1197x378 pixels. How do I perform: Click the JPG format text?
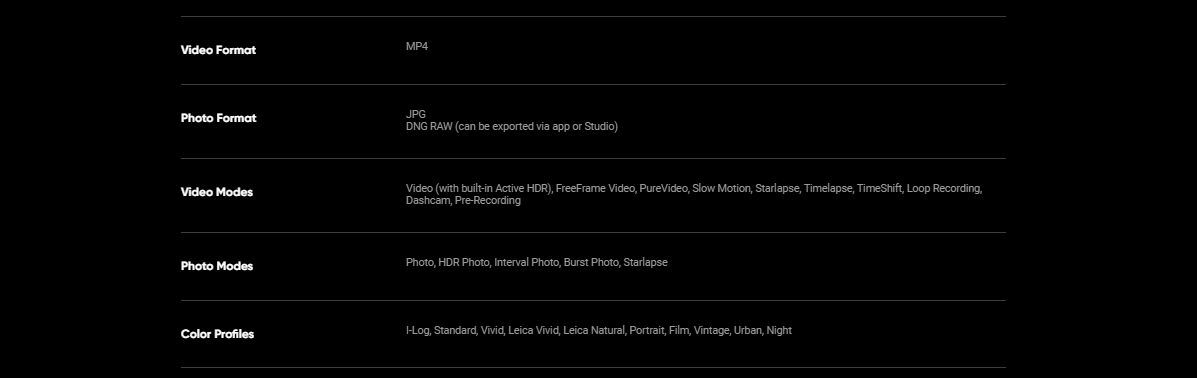[x=416, y=114]
